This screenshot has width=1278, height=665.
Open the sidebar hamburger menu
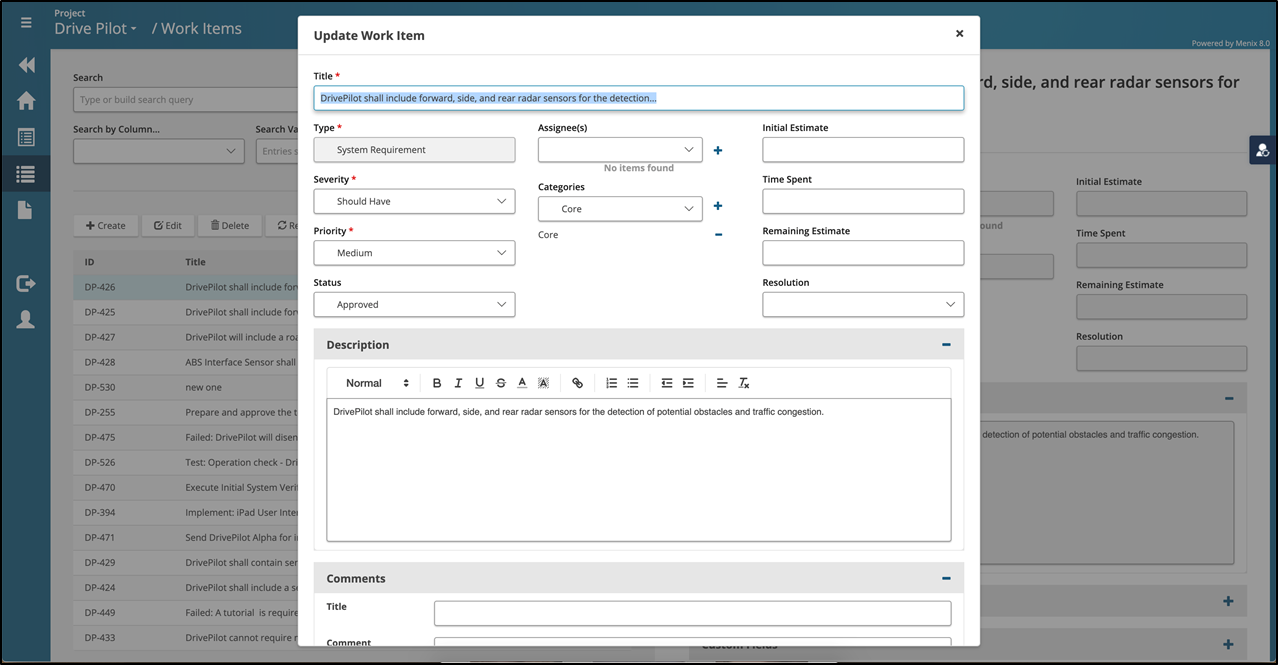coord(26,22)
